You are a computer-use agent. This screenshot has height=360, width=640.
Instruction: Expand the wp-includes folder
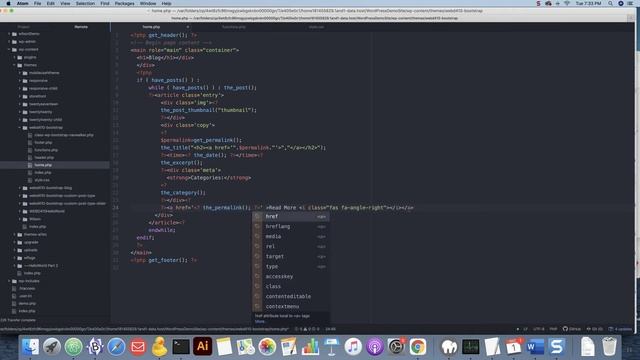coord(9,281)
